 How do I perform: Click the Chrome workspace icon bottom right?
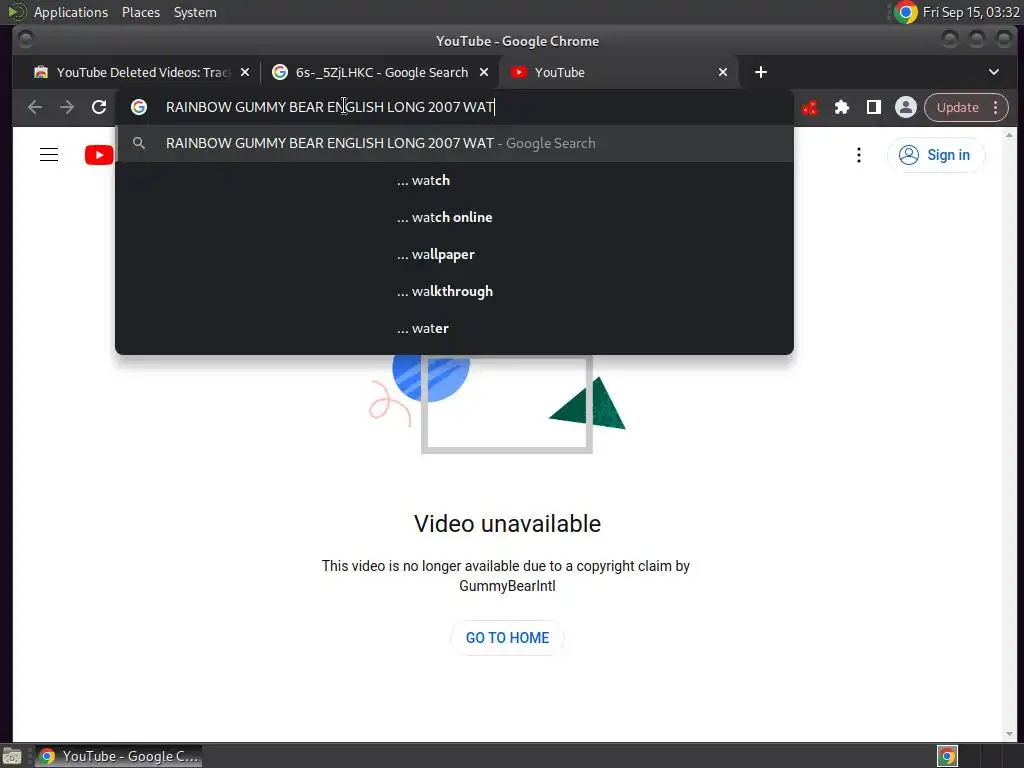pos(947,756)
